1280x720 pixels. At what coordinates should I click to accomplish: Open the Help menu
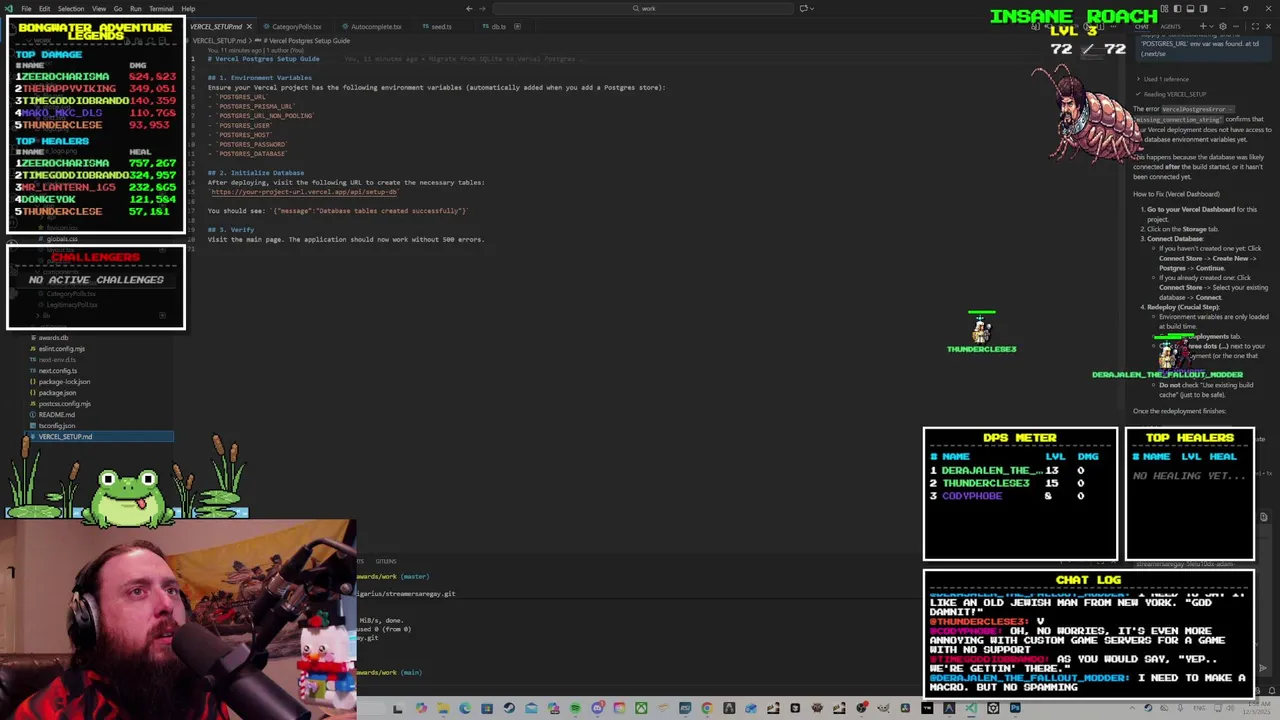coord(188,8)
